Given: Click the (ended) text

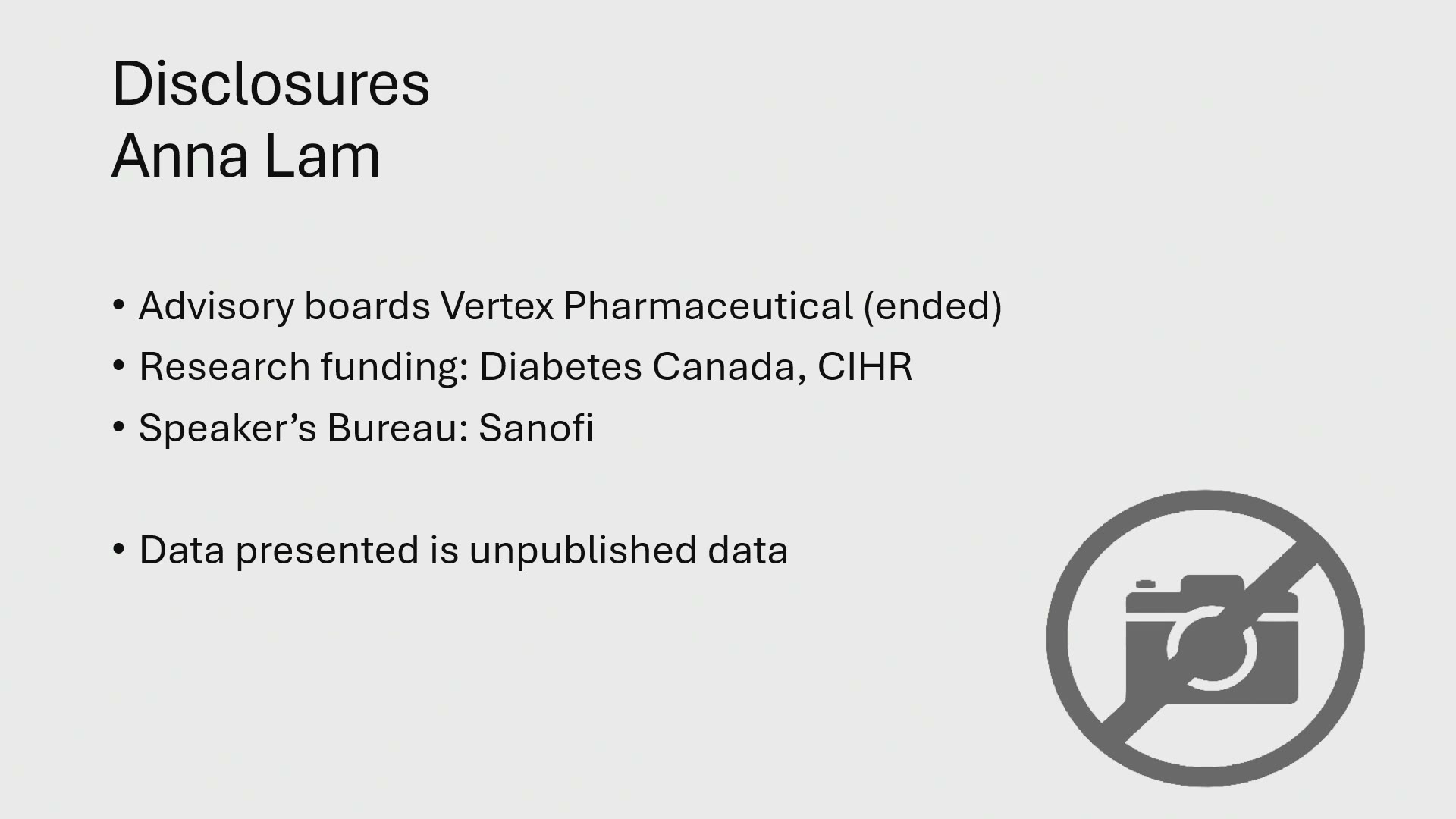Looking at the screenshot, I should point(932,306).
